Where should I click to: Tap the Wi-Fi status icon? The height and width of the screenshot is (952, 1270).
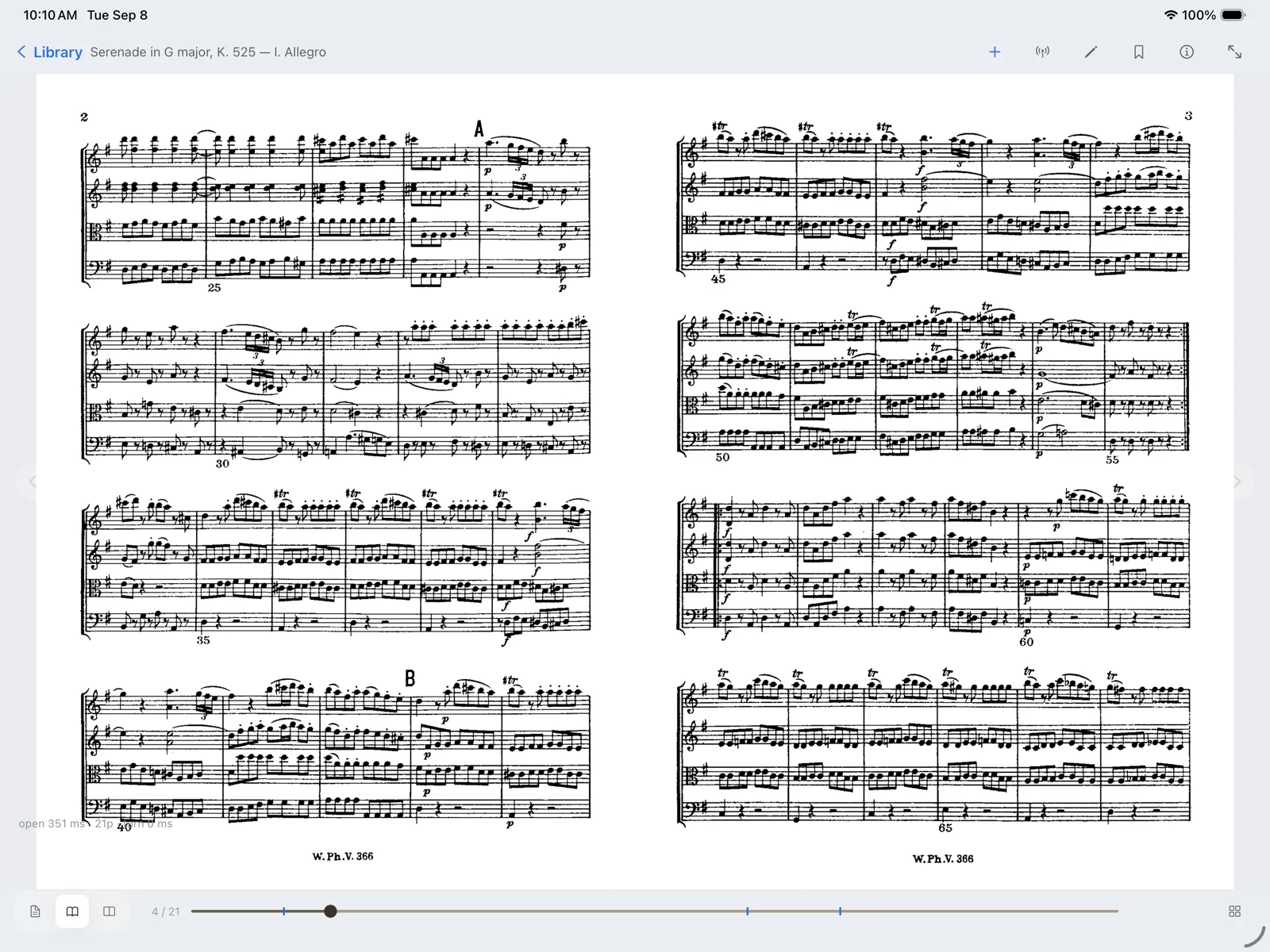point(1170,15)
